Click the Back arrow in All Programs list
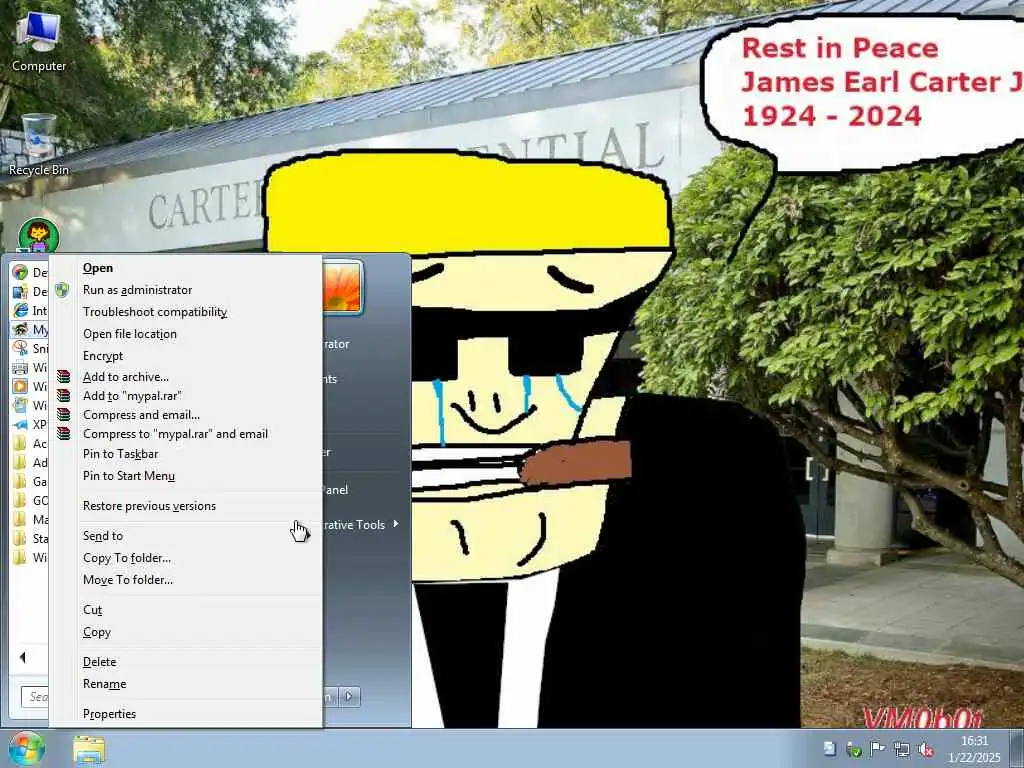This screenshot has height=768, width=1024. (x=22, y=657)
